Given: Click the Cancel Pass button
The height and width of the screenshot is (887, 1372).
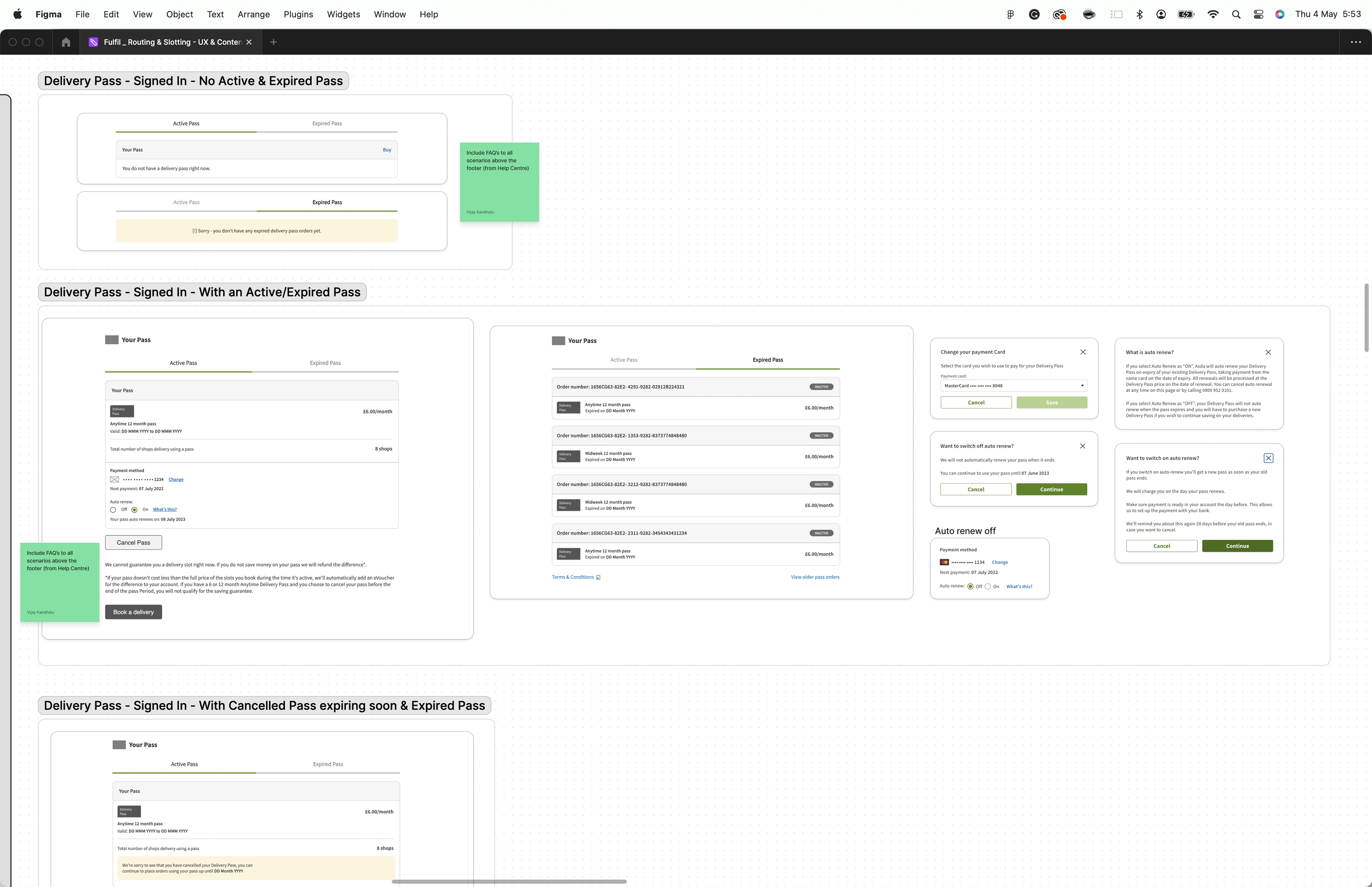Looking at the screenshot, I should [x=133, y=542].
